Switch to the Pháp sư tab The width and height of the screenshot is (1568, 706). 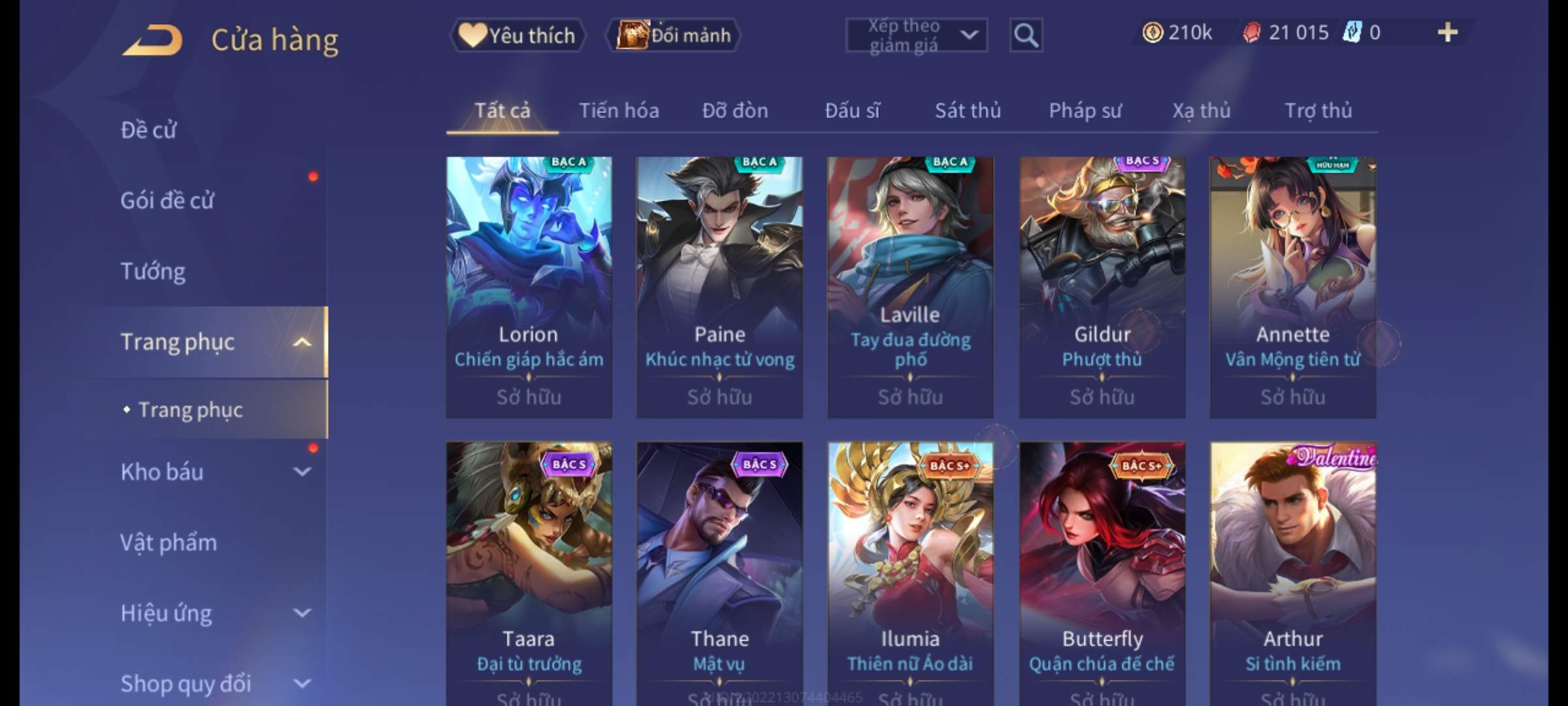click(x=1085, y=110)
